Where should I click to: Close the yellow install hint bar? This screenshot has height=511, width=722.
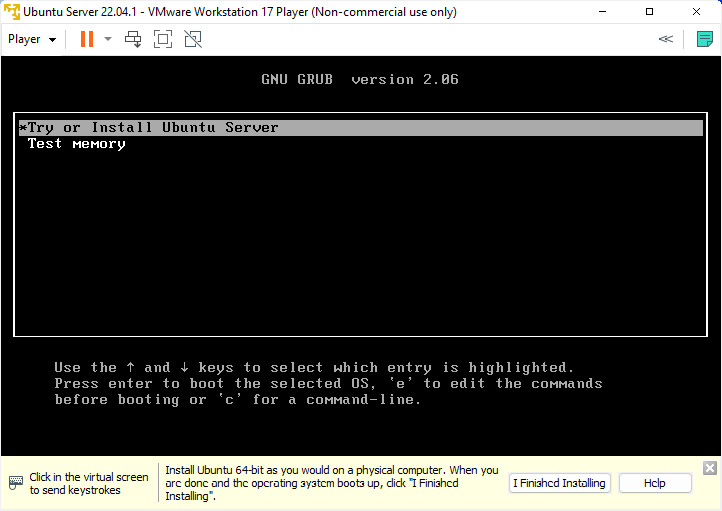point(710,468)
